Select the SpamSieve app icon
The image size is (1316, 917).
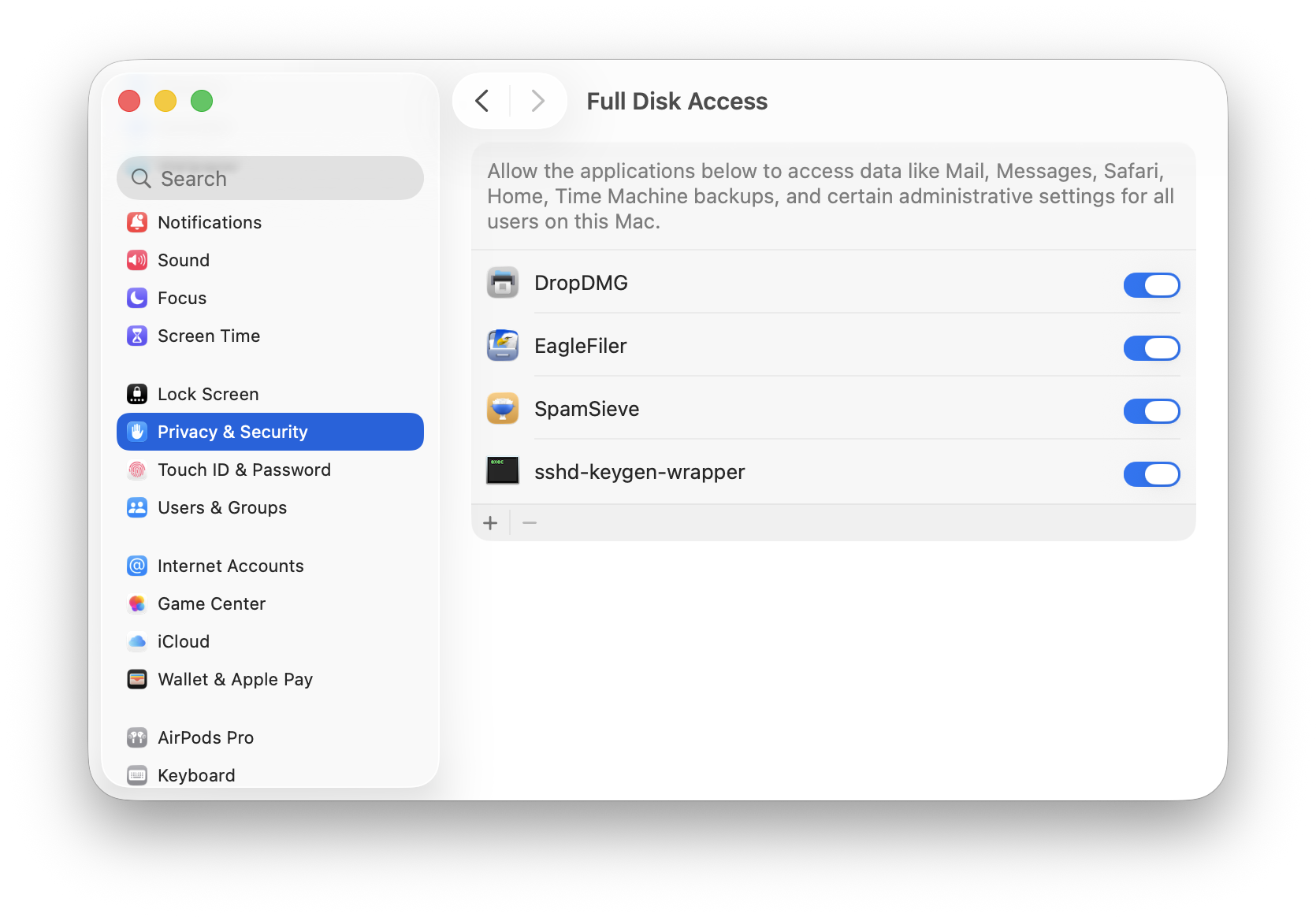coord(503,408)
